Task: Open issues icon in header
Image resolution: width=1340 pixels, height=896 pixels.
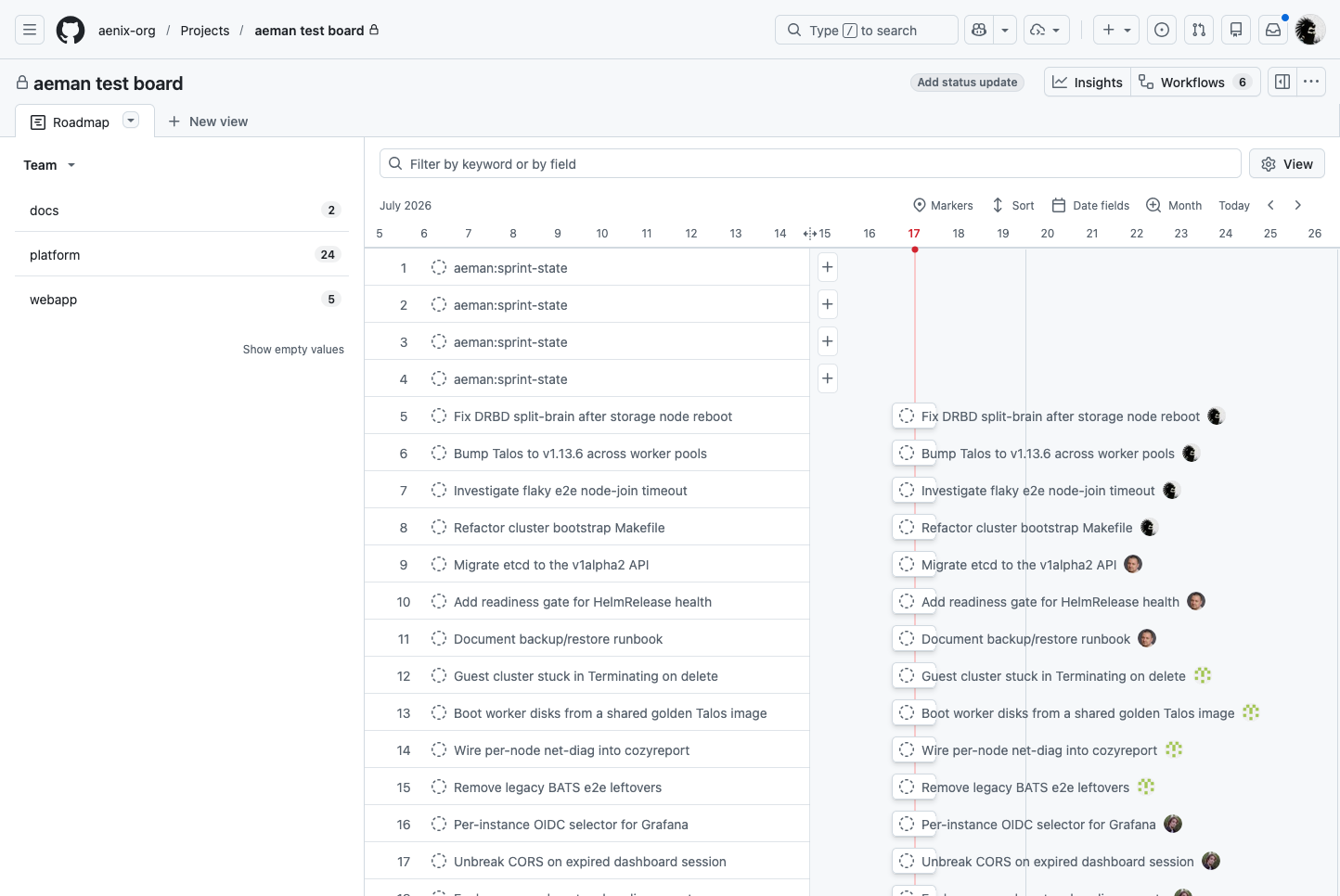Action: (1162, 30)
